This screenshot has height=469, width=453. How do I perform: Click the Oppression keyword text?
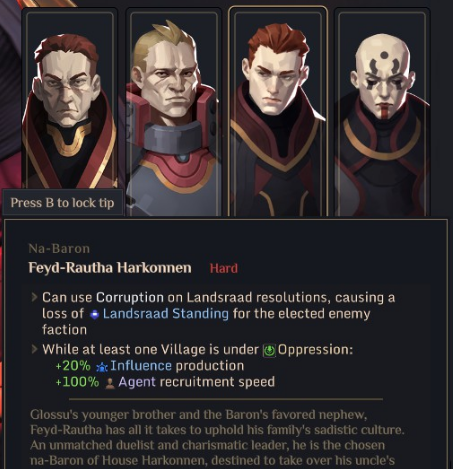pyautogui.click(x=315, y=350)
